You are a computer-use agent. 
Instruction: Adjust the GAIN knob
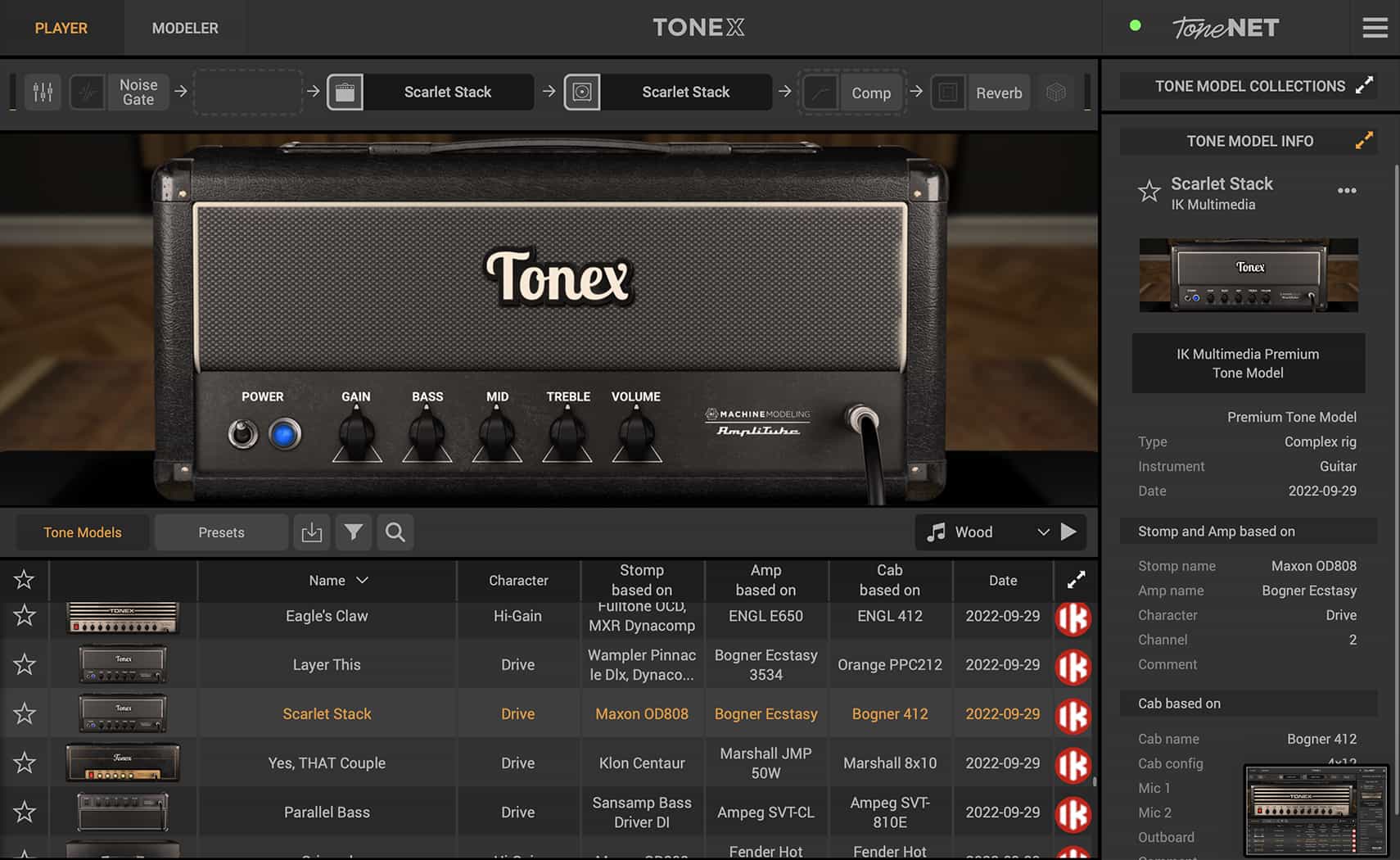[356, 435]
